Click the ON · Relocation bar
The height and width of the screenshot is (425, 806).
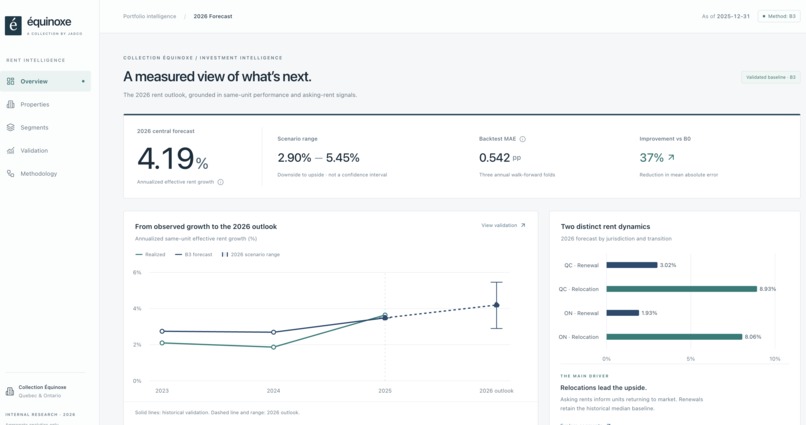tap(674, 337)
